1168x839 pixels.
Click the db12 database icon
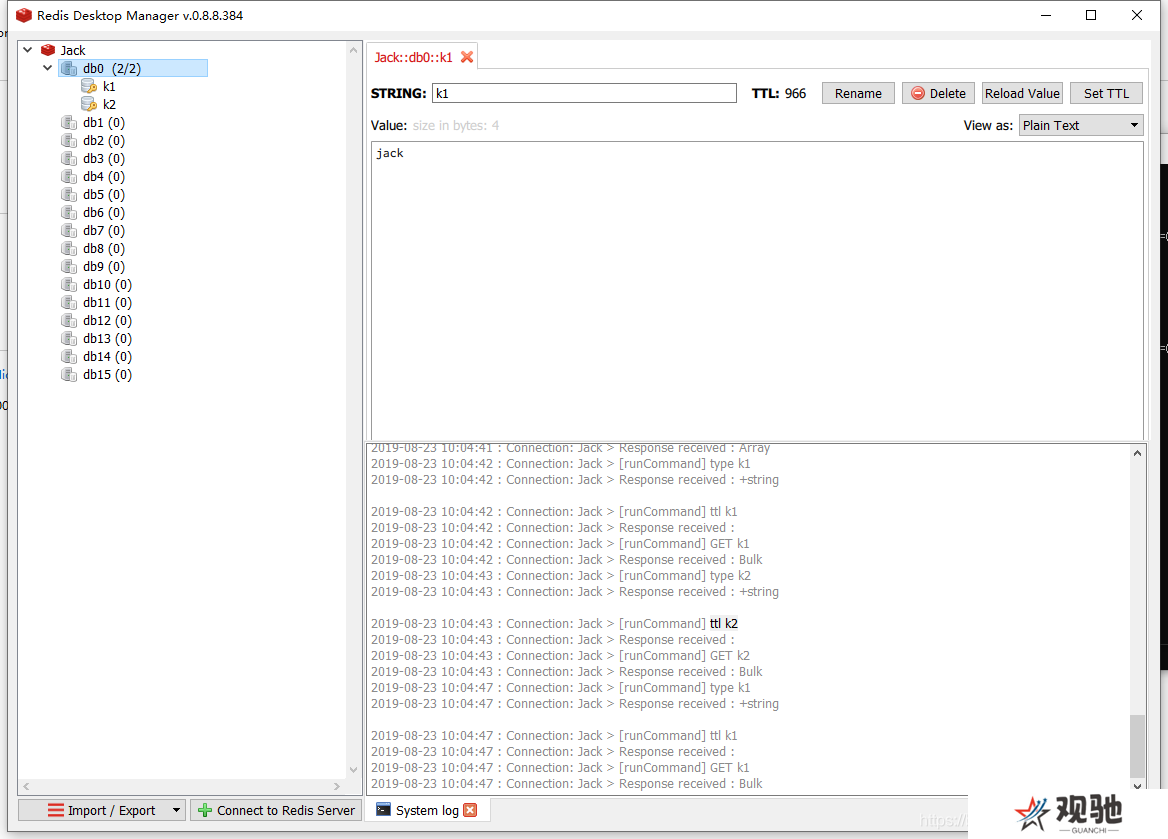click(69, 320)
